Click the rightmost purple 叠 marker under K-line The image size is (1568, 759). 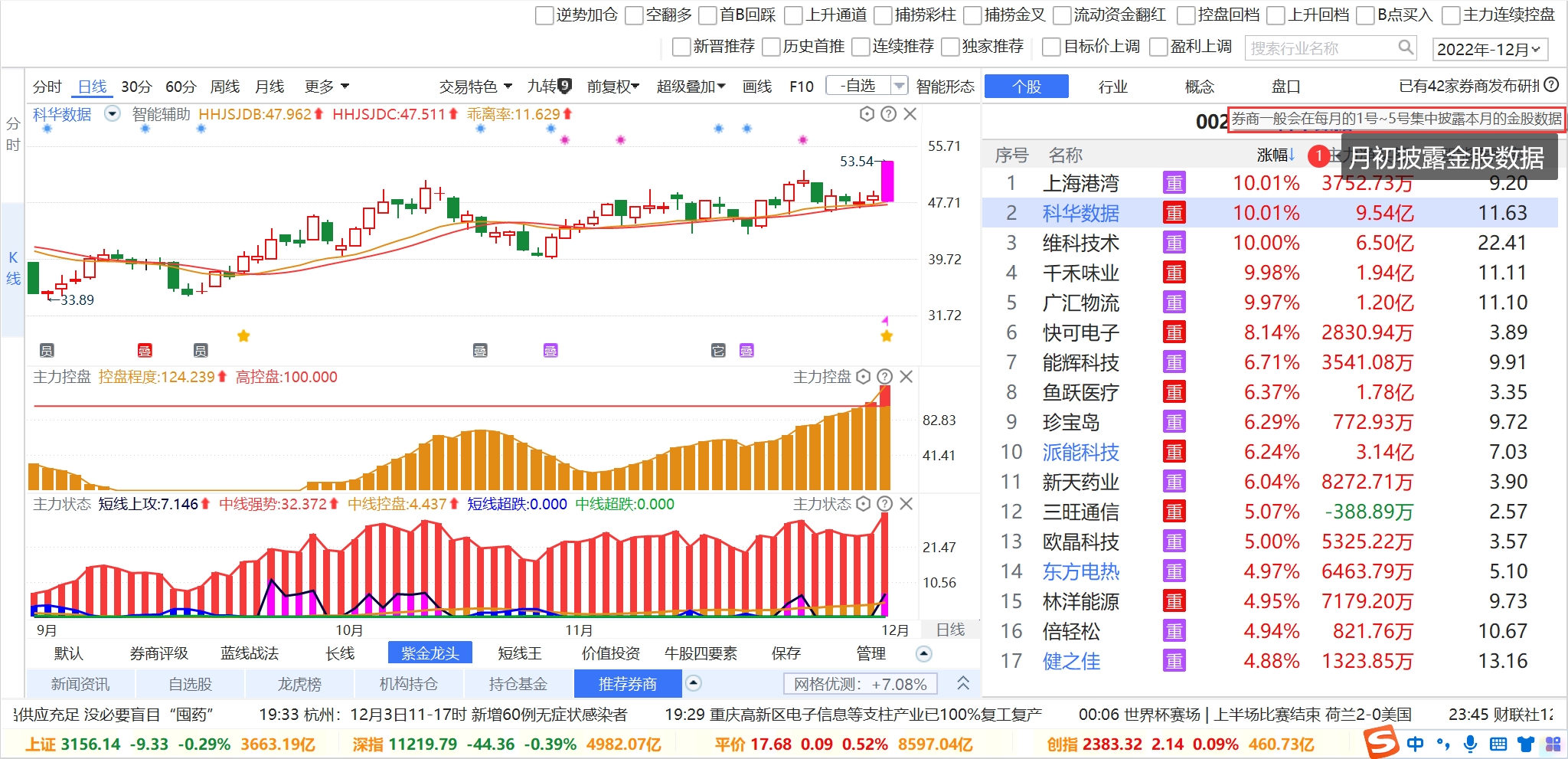click(746, 351)
